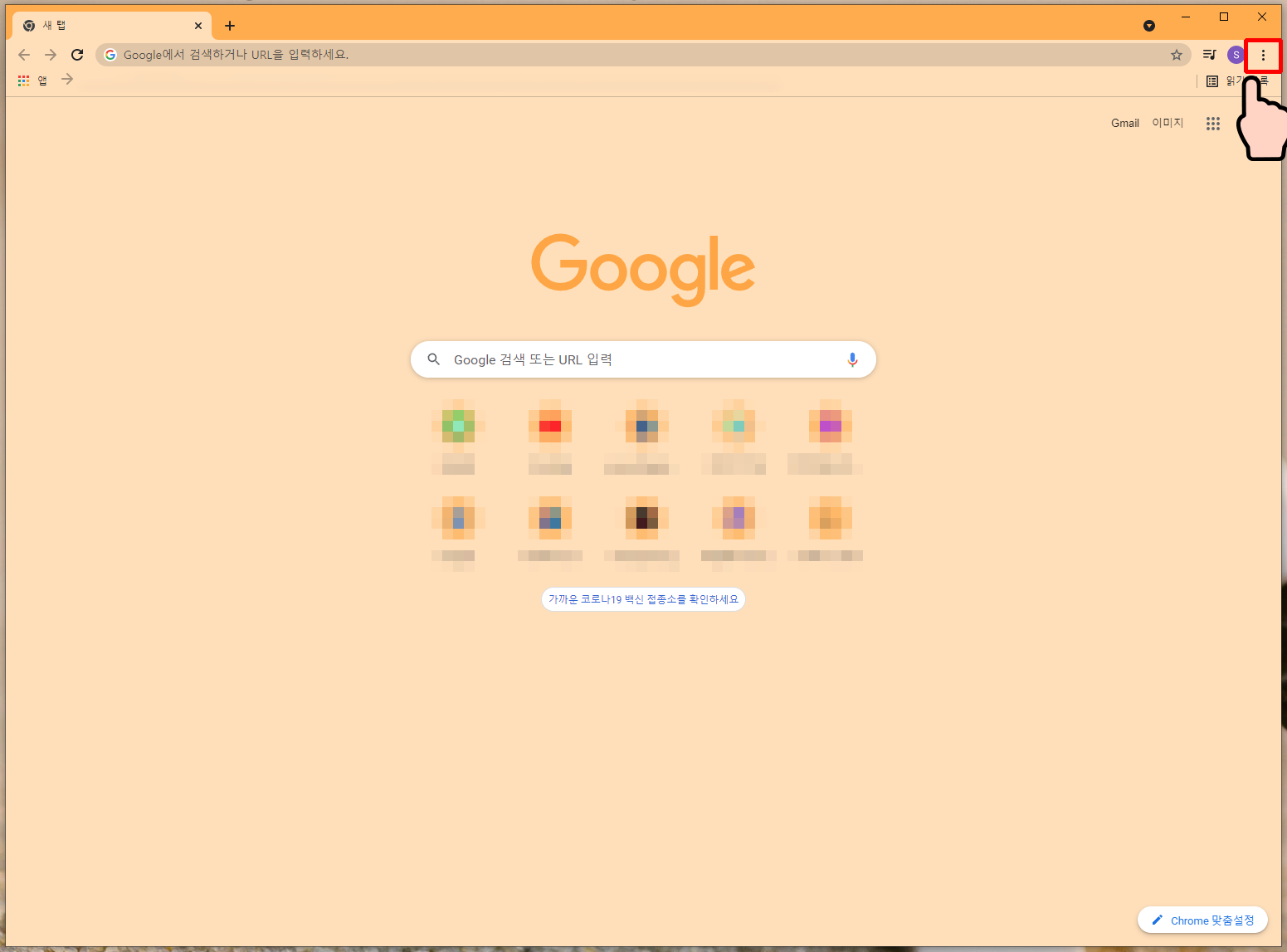Click the 코로나19 백신 접종소 link

point(643,599)
